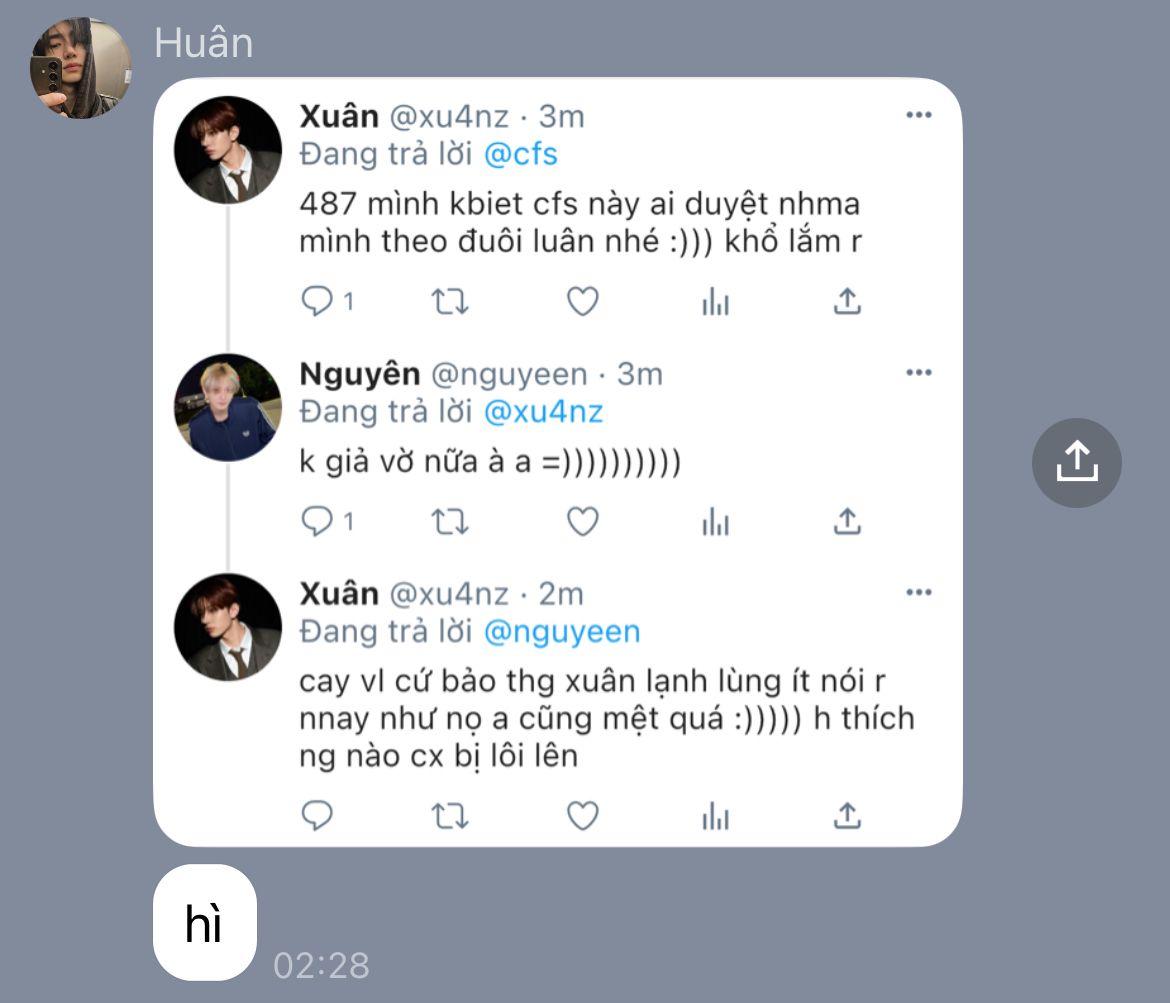Like Xuân's last tweet
1170x1003 pixels.
click(582, 816)
